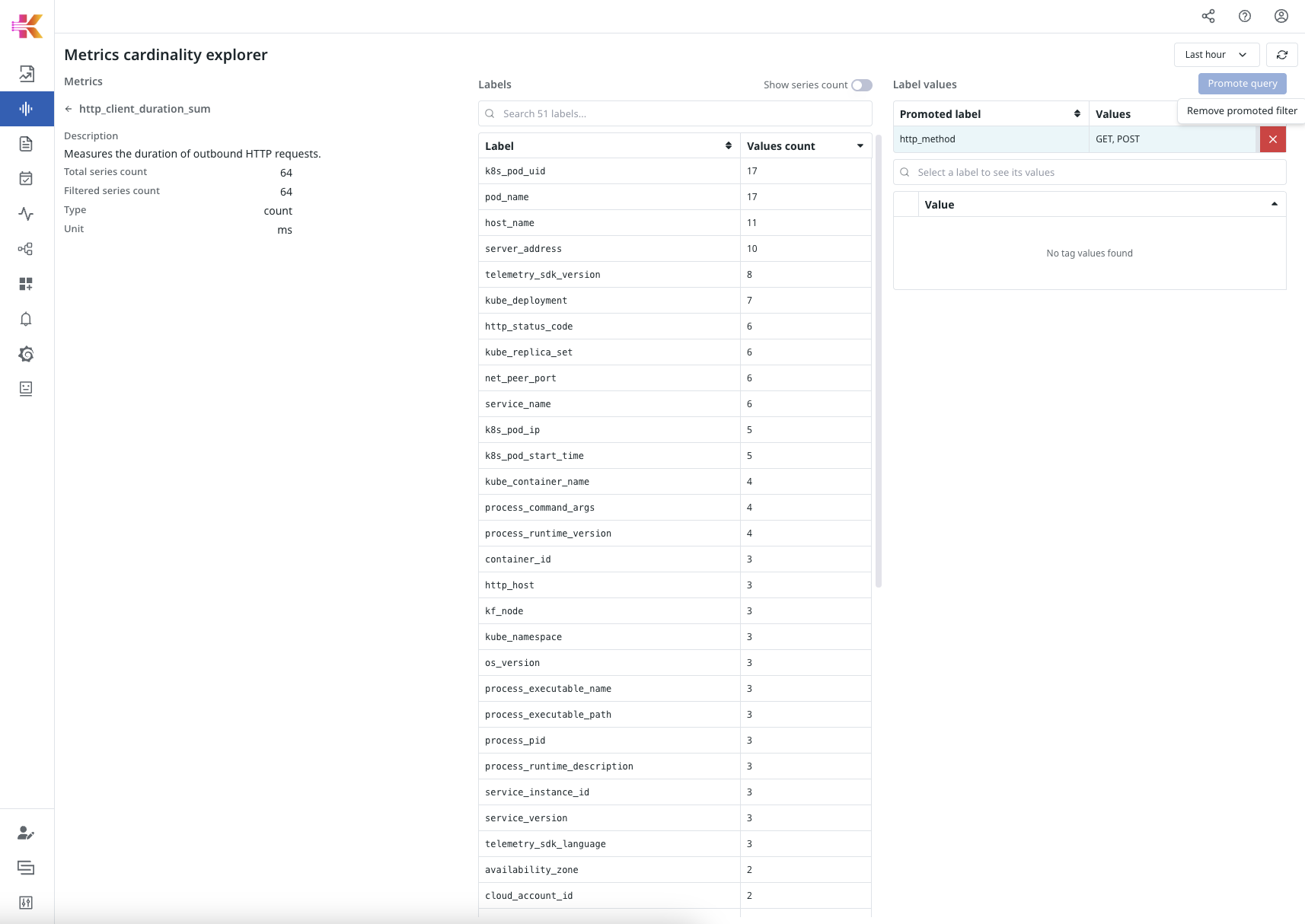Remove the http_method promoted filter
Viewport: 1305px width, 924px height.
point(1272,139)
